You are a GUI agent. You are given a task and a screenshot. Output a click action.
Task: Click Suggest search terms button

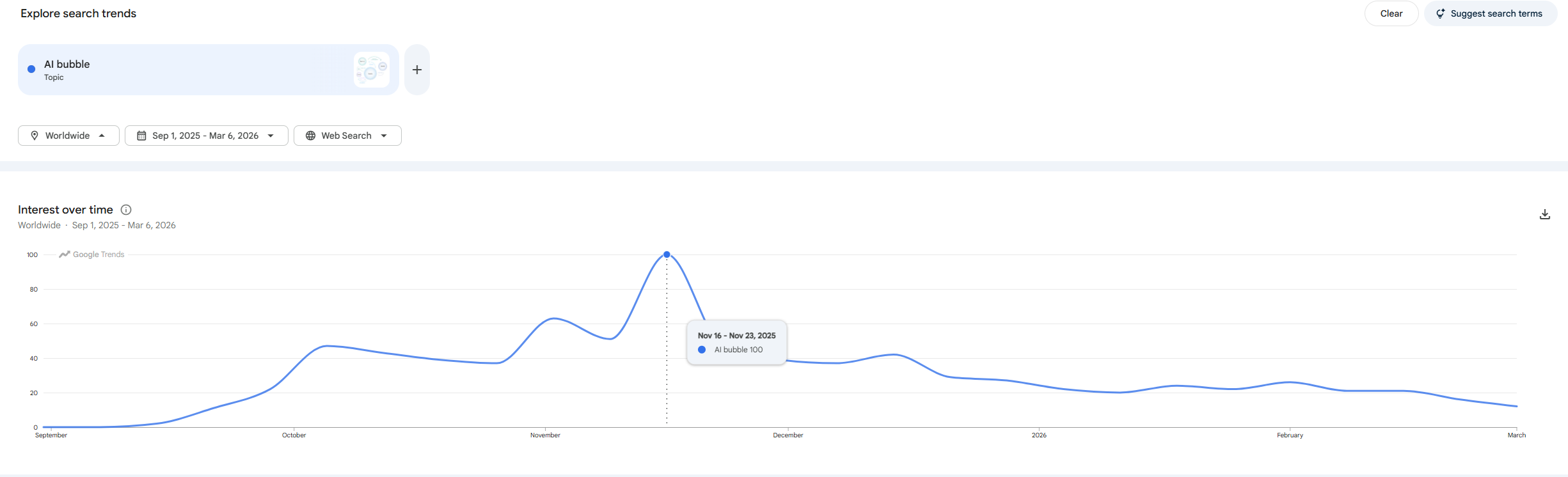point(1491,13)
